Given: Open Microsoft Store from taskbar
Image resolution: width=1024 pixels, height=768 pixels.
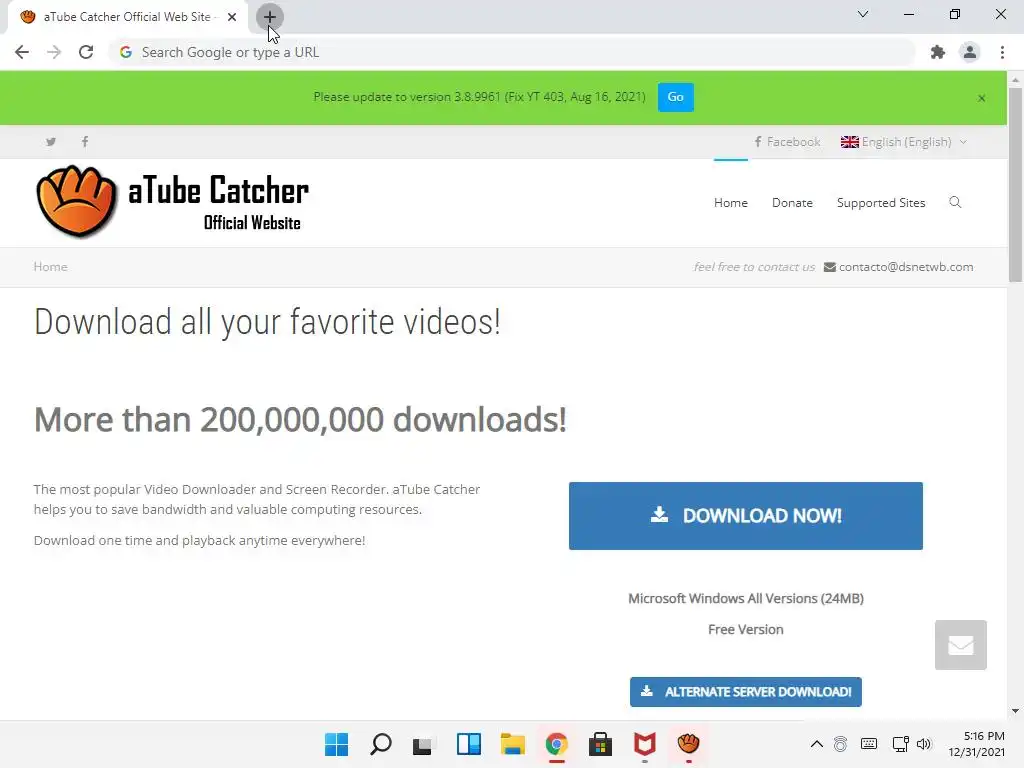Looking at the screenshot, I should pos(600,744).
